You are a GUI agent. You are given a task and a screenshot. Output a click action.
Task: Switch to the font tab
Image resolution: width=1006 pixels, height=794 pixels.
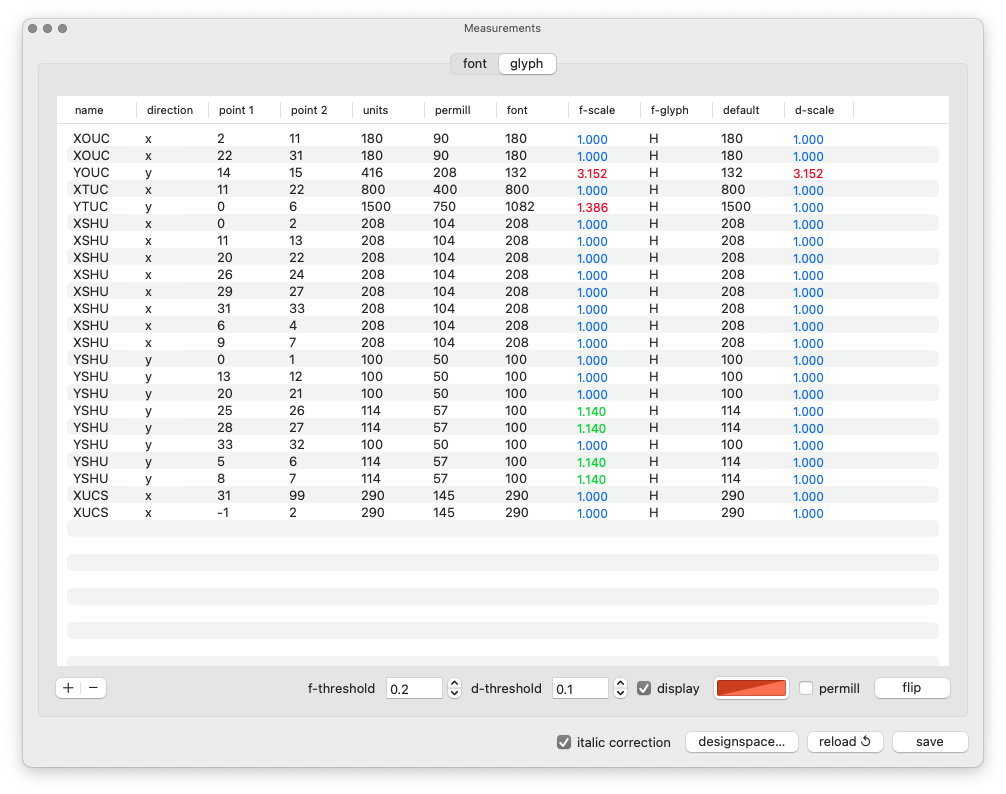[x=475, y=64]
